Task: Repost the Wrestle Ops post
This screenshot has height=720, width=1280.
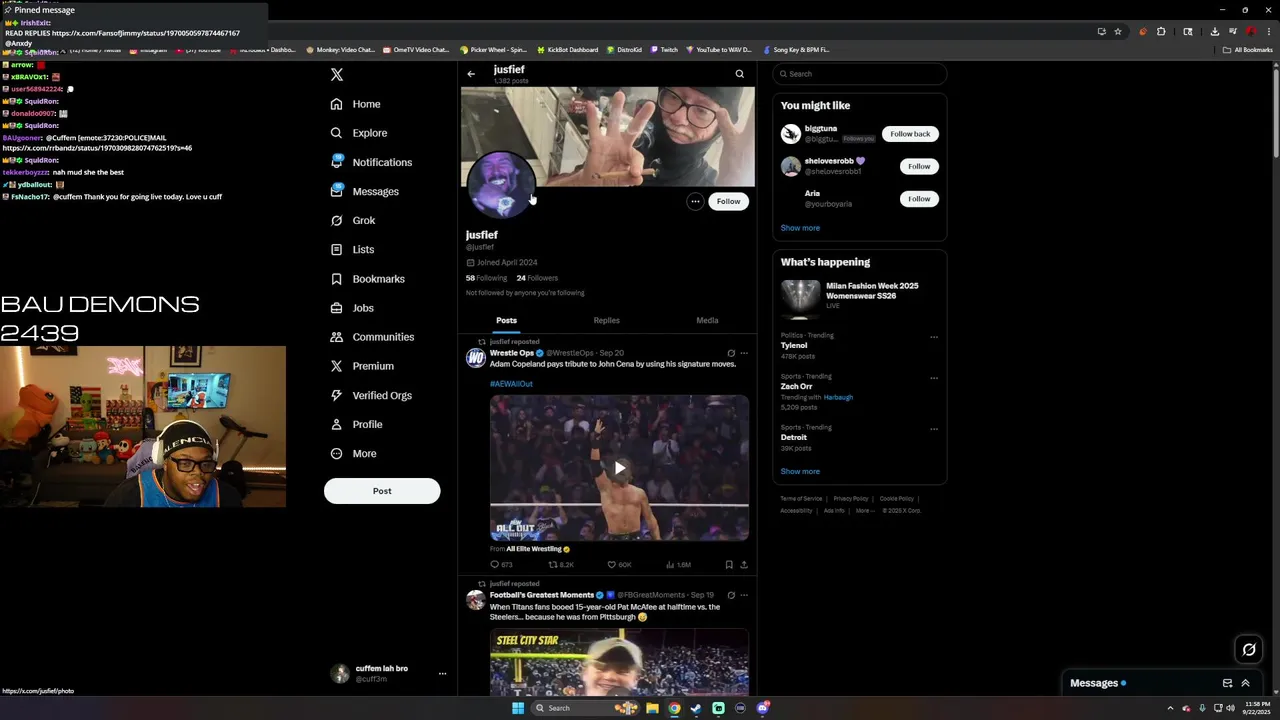Action: (x=561, y=565)
